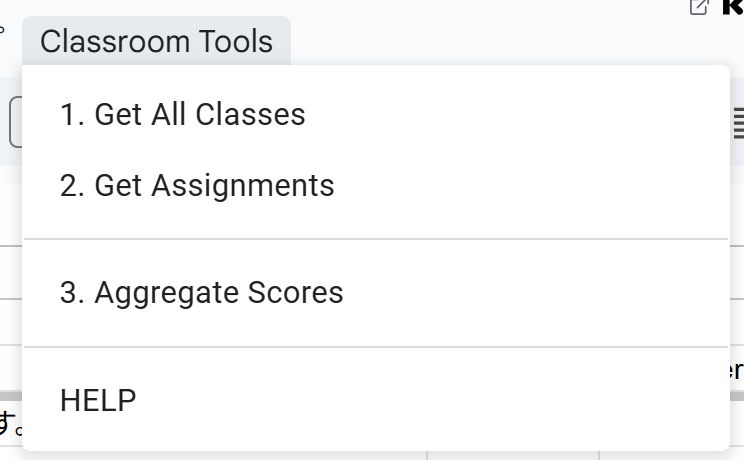Click the gray frozen-row divider bar
The height and width of the screenshot is (460, 744).
pyautogui.click(x=10, y=395)
